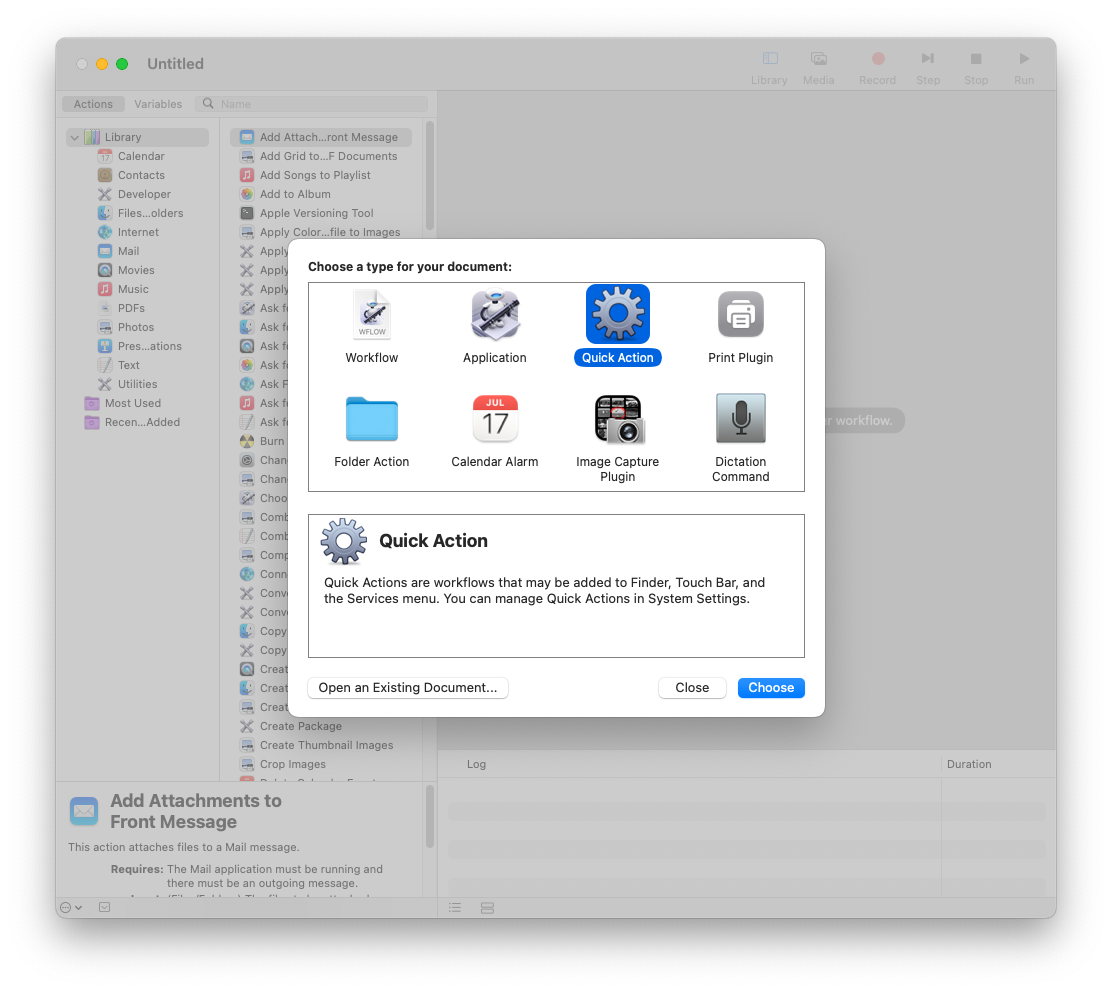1112x992 pixels.
Task: Select the Dictation Command microphone icon
Action: [x=740, y=419]
